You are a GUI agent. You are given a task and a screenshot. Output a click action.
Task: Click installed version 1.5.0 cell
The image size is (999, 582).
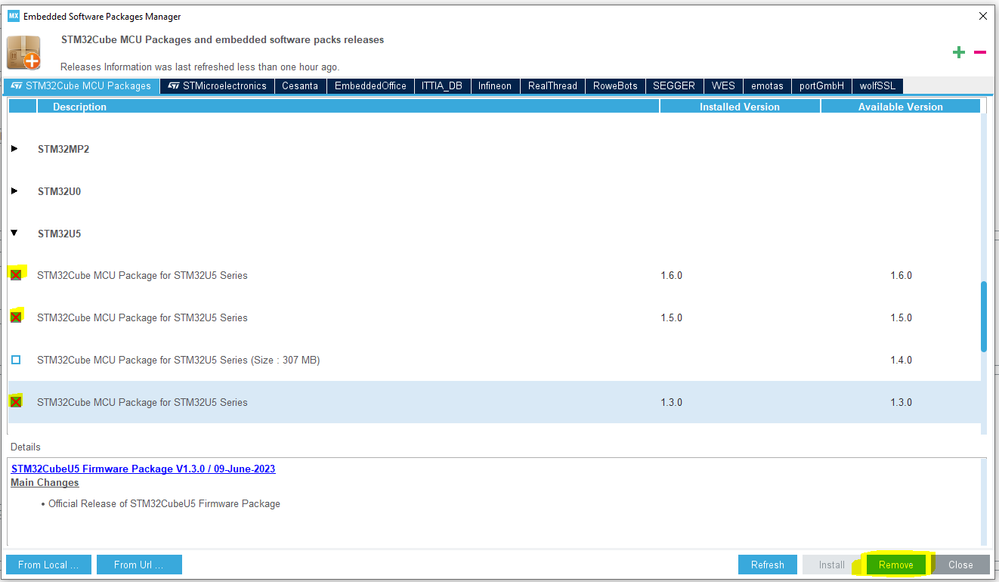pos(672,317)
